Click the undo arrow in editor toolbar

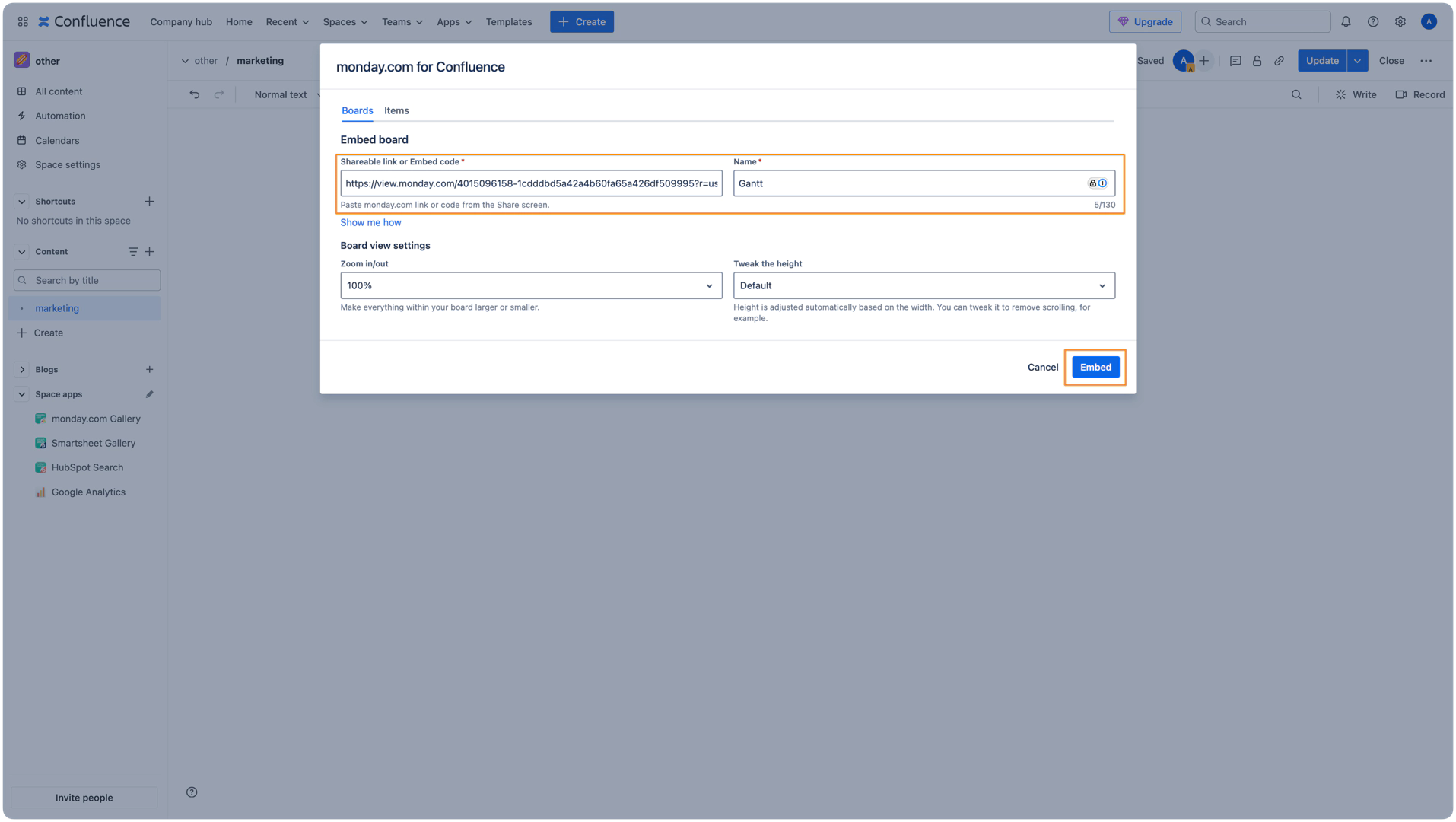click(195, 94)
